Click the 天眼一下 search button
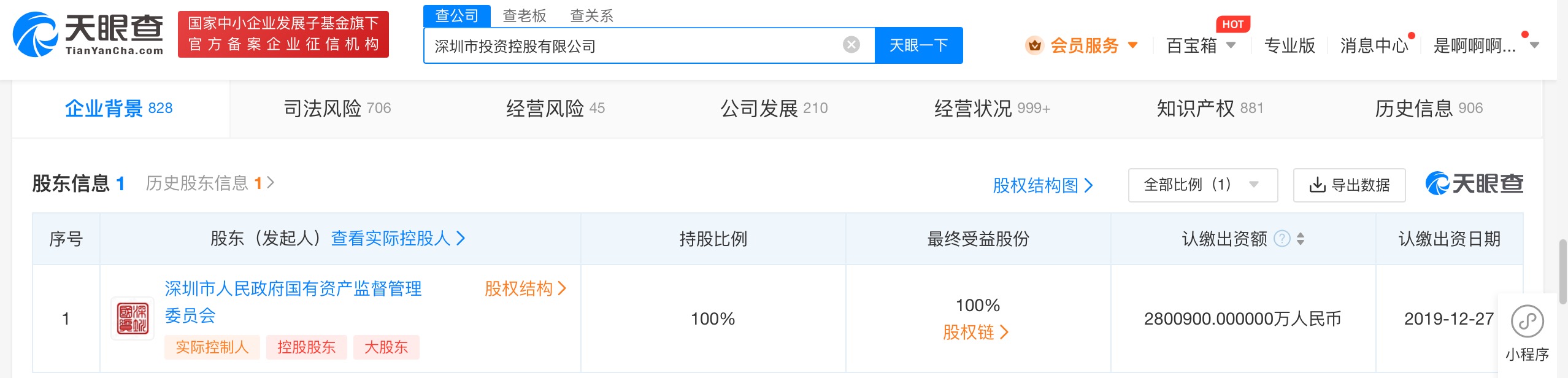This screenshot has width=1568, height=378. coord(919,45)
